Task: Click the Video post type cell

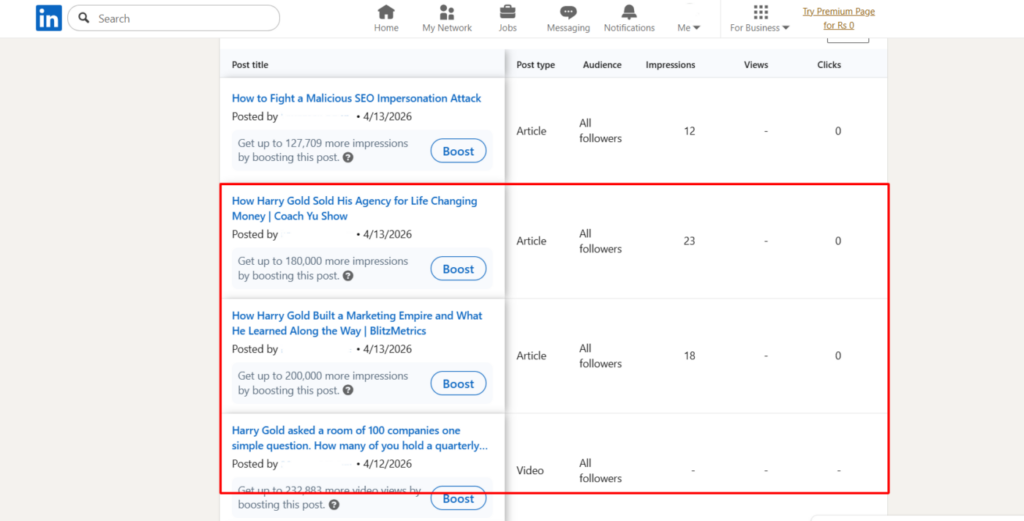Action: click(x=530, y=471)
